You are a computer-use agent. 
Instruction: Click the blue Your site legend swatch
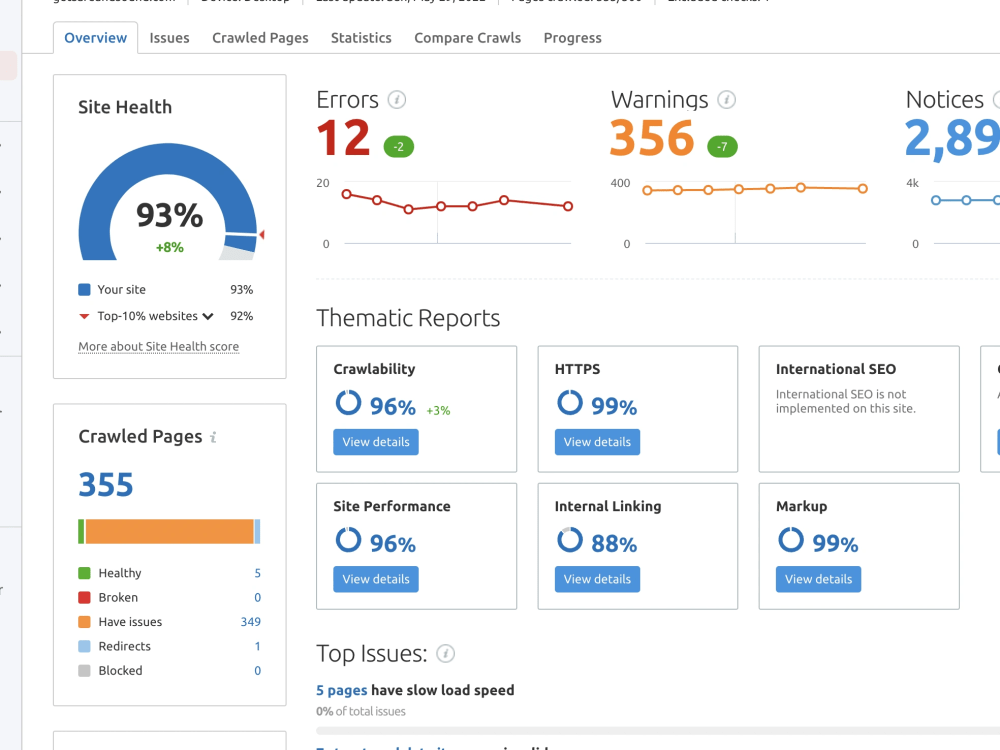pos(84,290)
